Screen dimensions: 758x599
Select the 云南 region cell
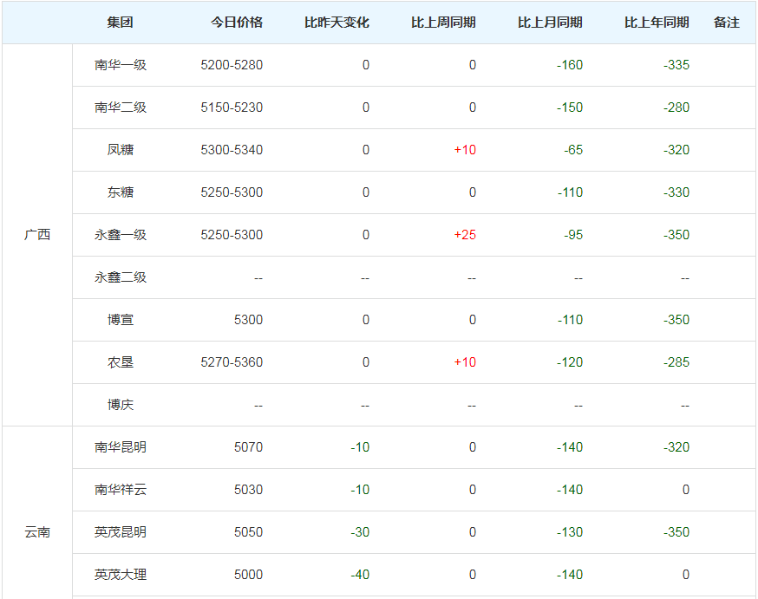pos(37,532)
